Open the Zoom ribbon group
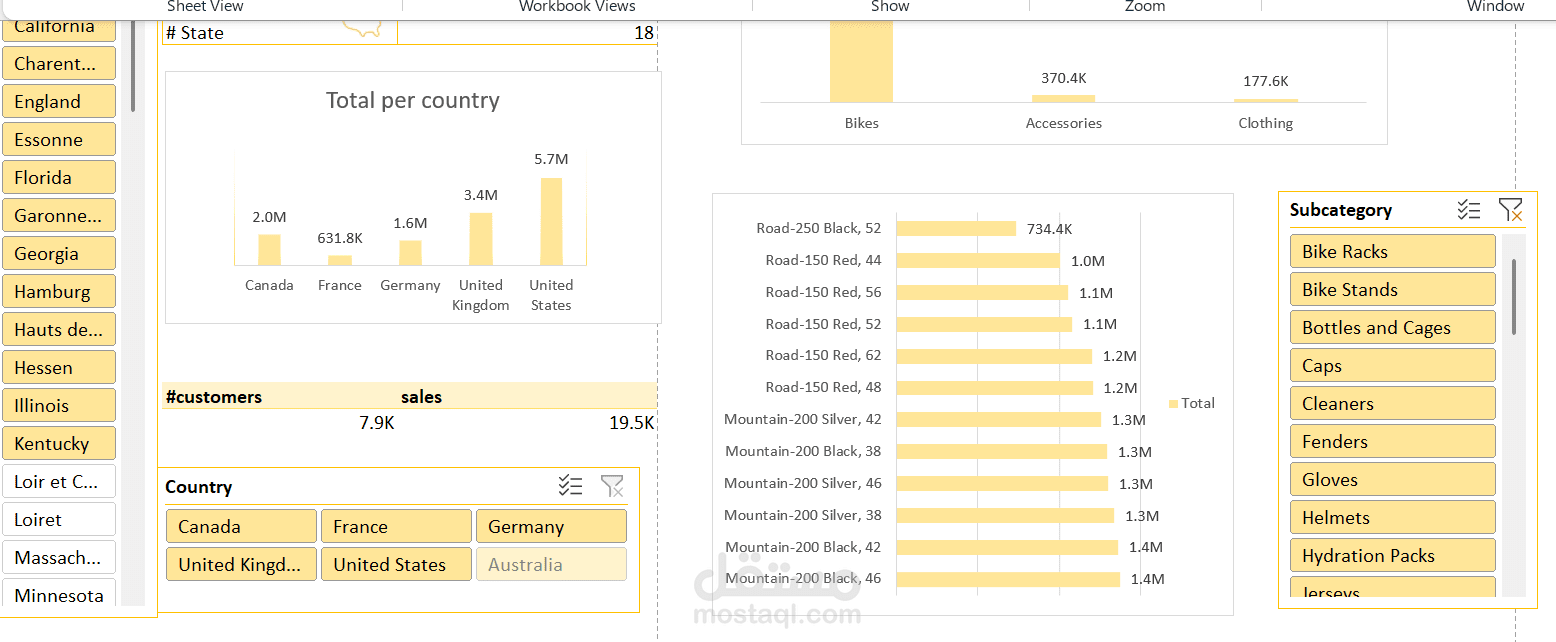The width and height of the screenshot is (1556, 642). (x=1145, y=6)
